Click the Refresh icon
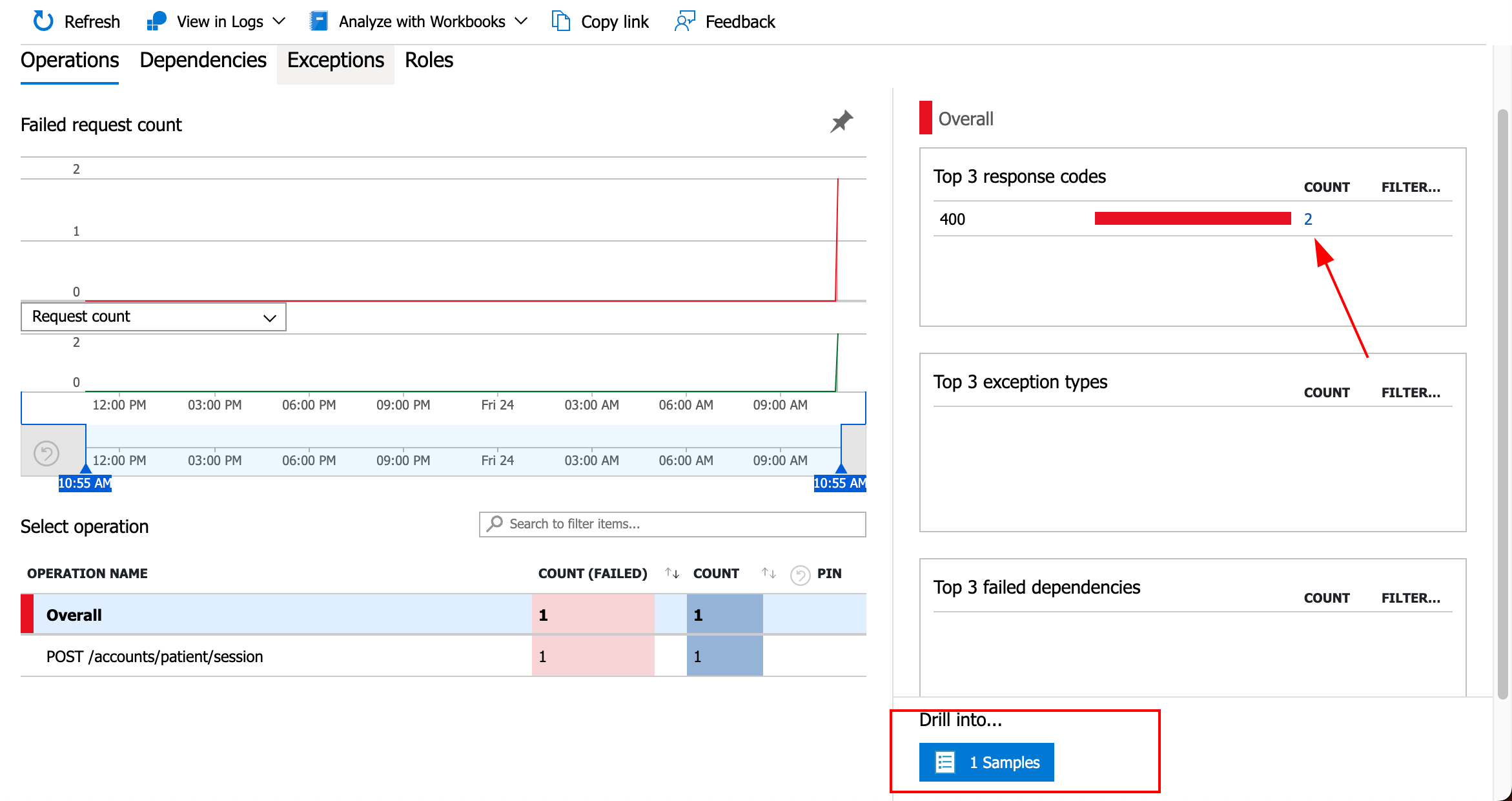 click(x=43, y=21)
